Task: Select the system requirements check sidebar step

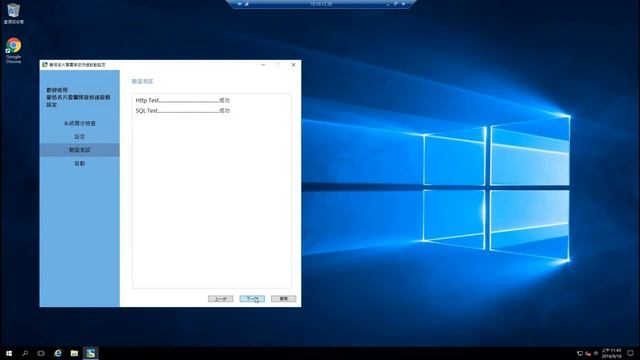Action: click(x=80, y=123)
